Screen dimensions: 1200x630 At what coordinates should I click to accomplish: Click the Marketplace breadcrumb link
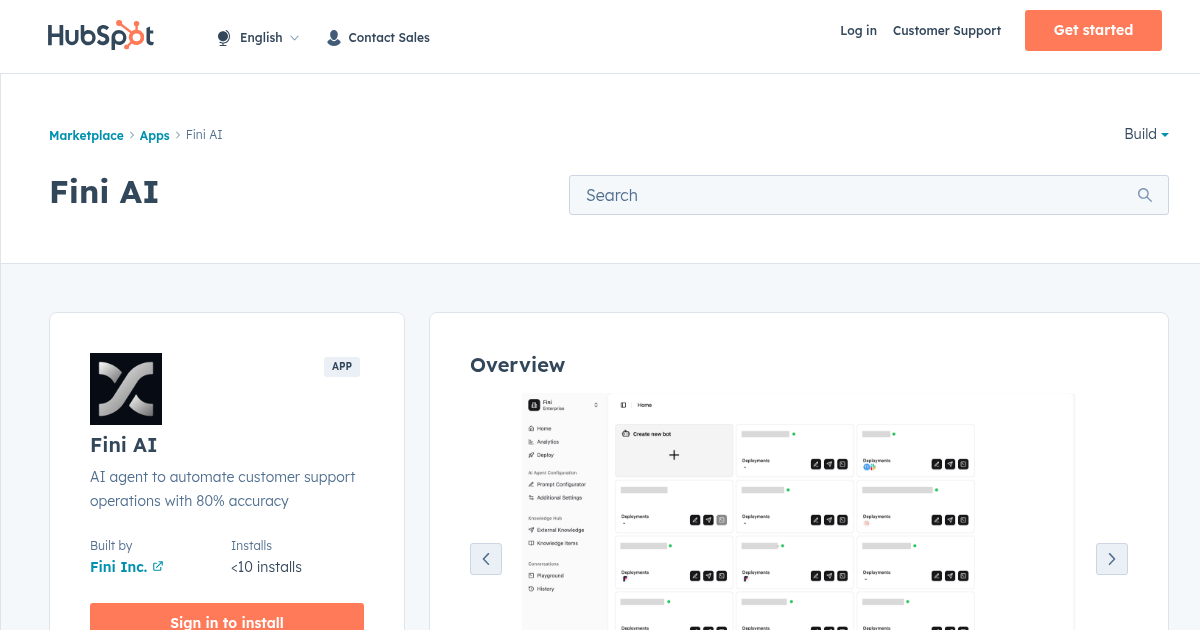(x=86, y=135)
